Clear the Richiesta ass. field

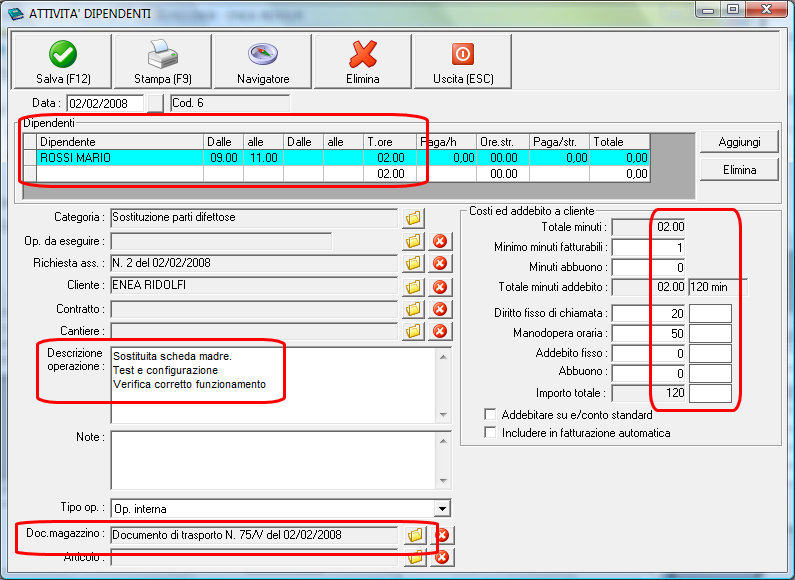(440, 263)
